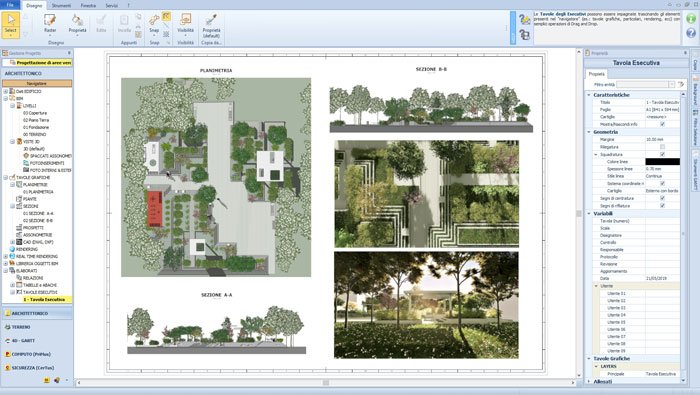Expand the Allegati section
This screenshot has height=395, width=700.
pos(589,382)
